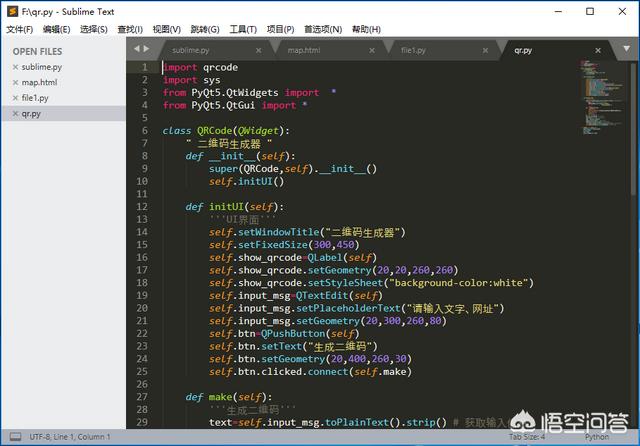This screenshot has width=640, height=446.
Task: Click the 'import sys' line
Action: tap(191, 80)
